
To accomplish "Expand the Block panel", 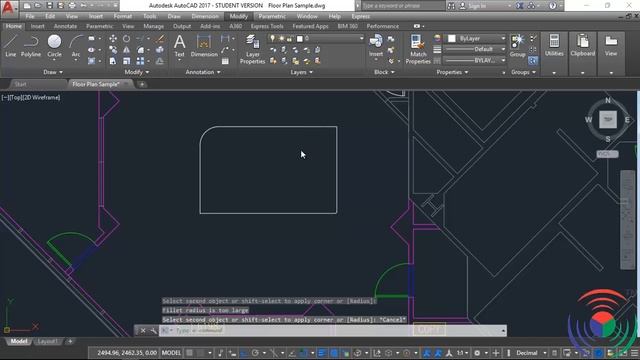I will pos(384,72).
